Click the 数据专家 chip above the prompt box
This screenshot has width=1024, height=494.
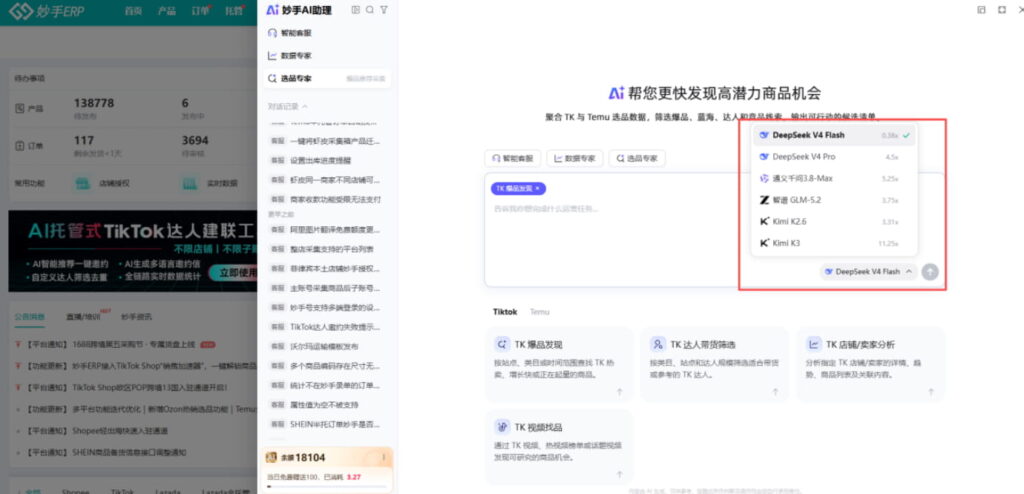[575, 158]
